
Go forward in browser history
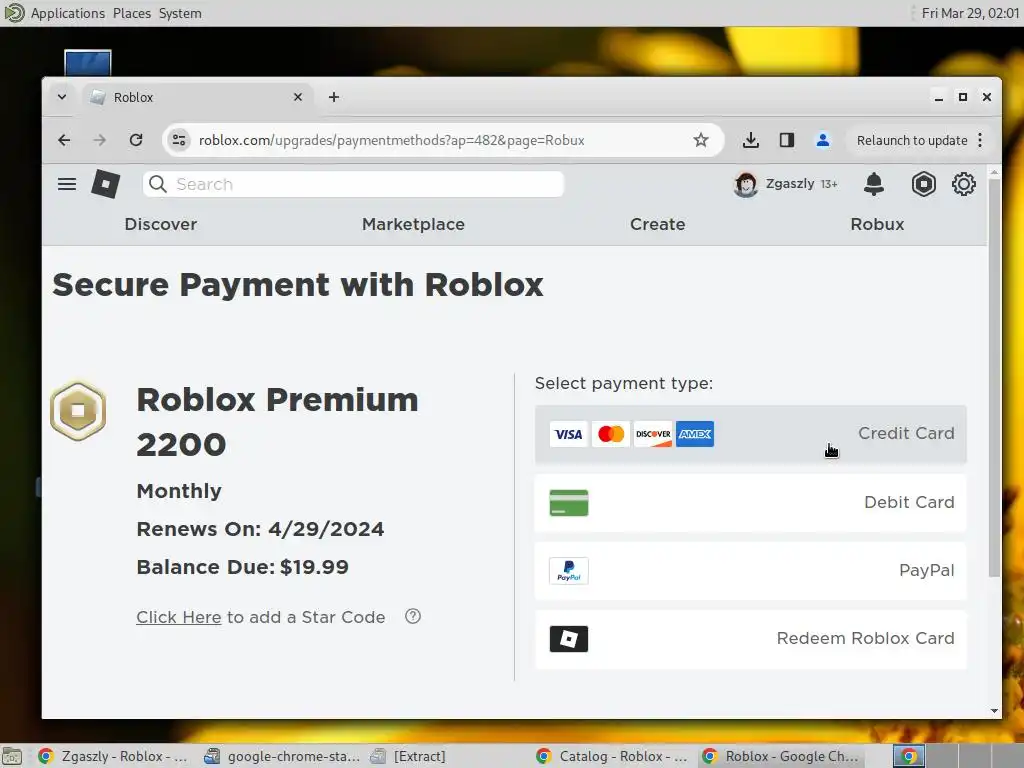tap(100, 140)
